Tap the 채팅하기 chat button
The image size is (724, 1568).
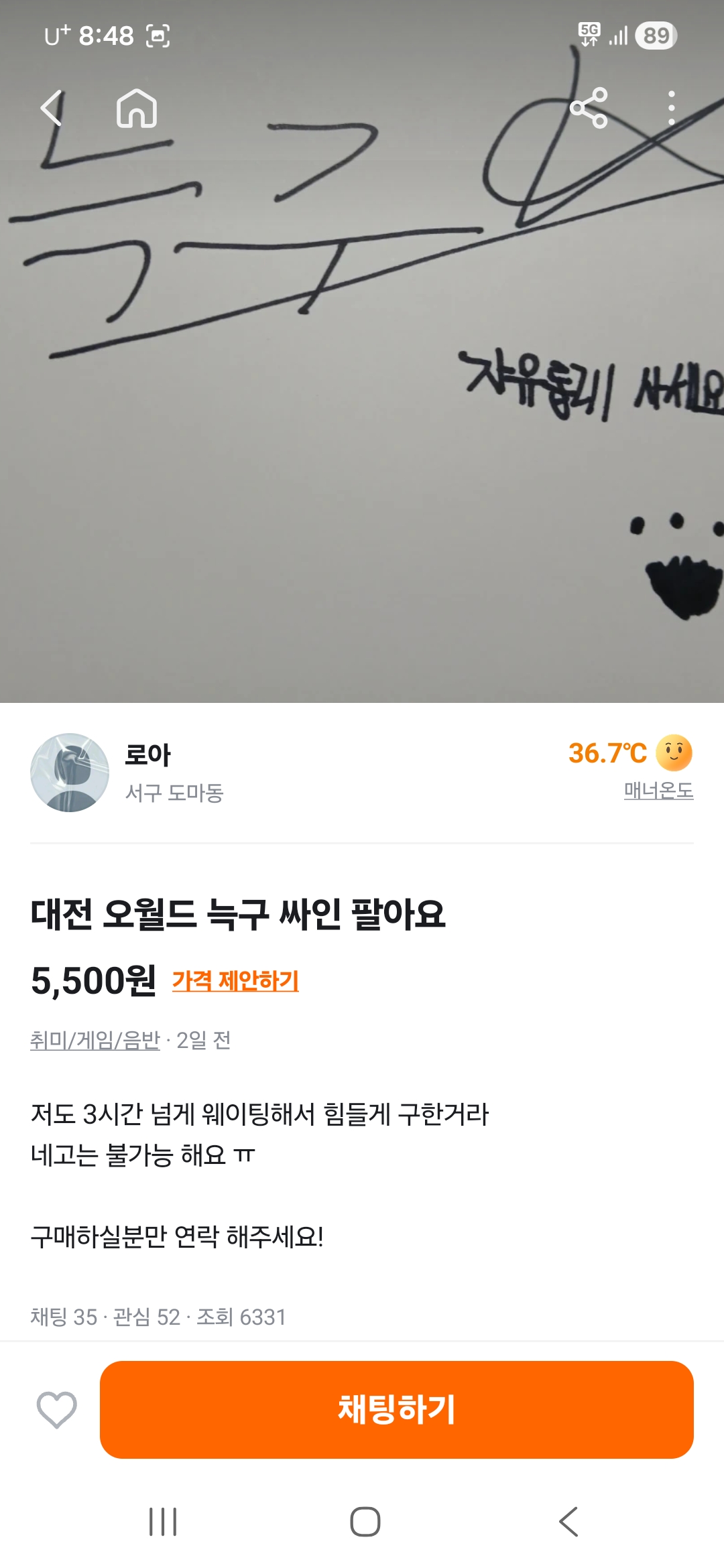397,1409
